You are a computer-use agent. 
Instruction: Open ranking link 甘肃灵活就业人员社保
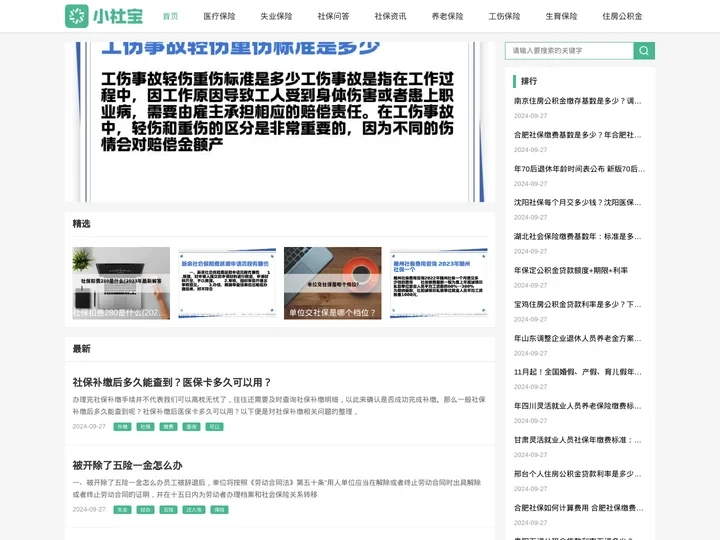click(x=578, y=439)
